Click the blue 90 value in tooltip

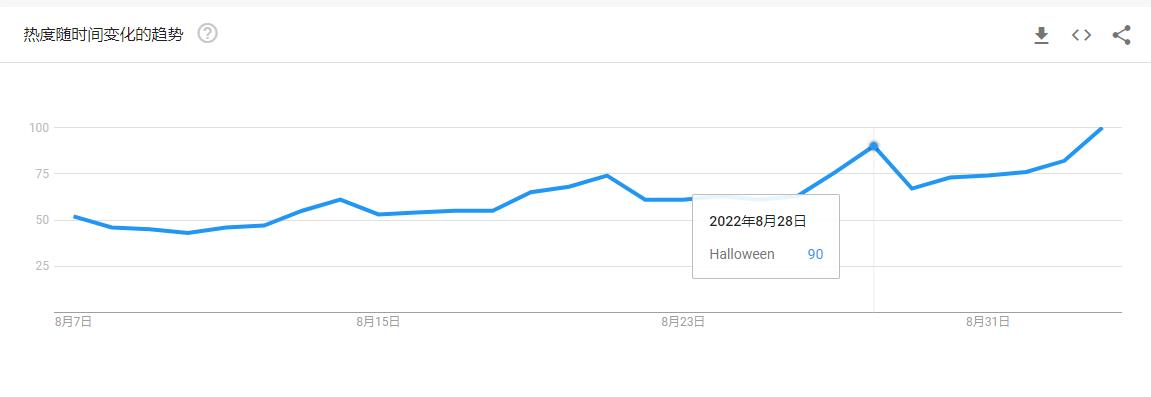click(816, 255)
